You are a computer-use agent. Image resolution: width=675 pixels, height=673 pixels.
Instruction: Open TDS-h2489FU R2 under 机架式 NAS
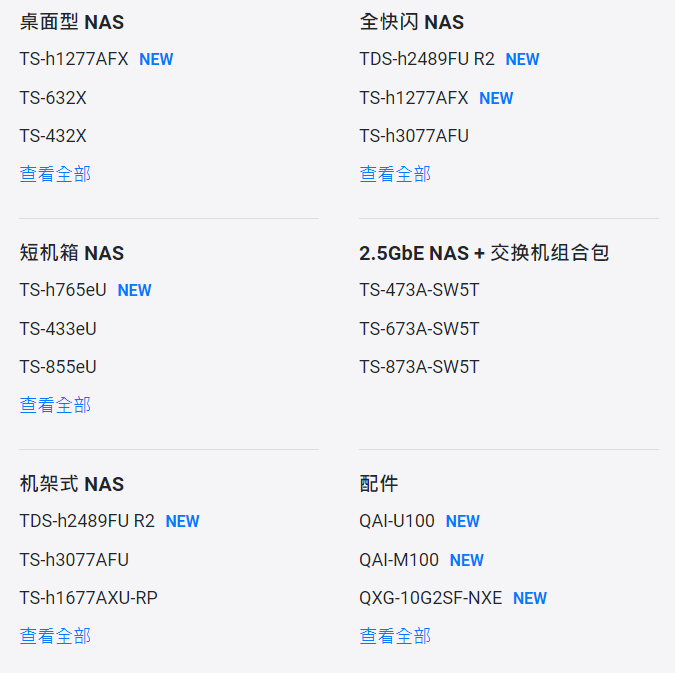click(x=87, y=521)
